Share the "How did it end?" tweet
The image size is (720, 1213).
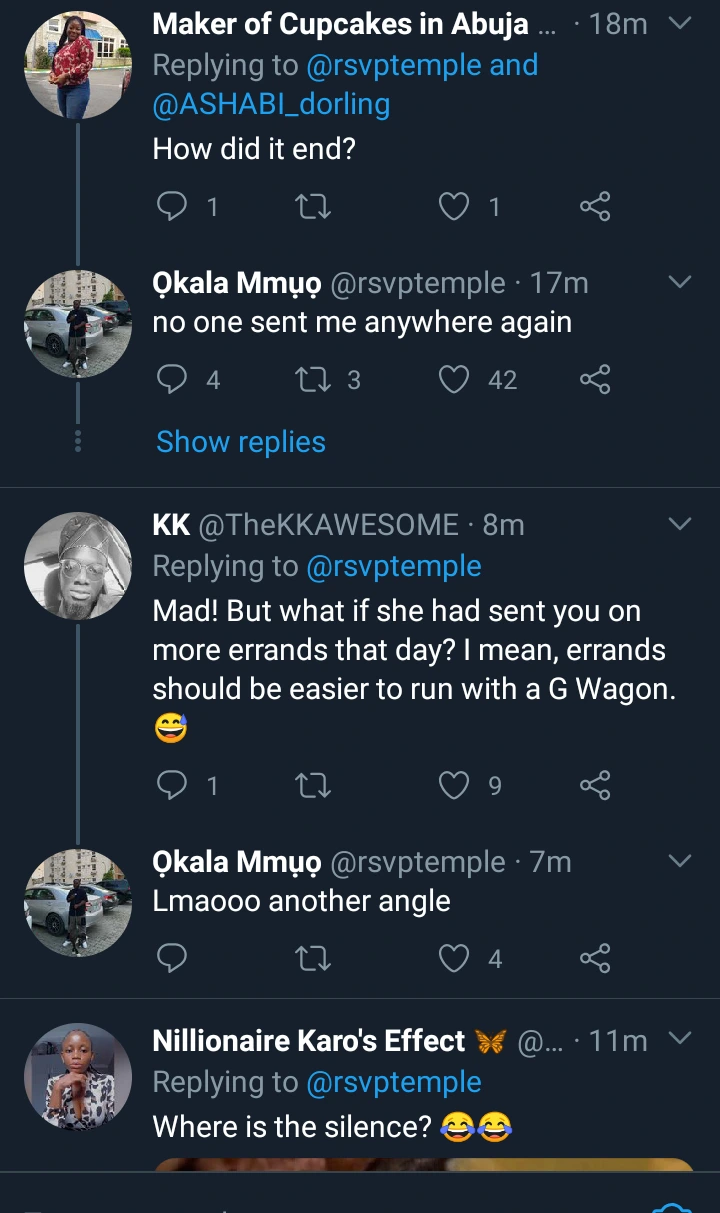click(595, 207)
